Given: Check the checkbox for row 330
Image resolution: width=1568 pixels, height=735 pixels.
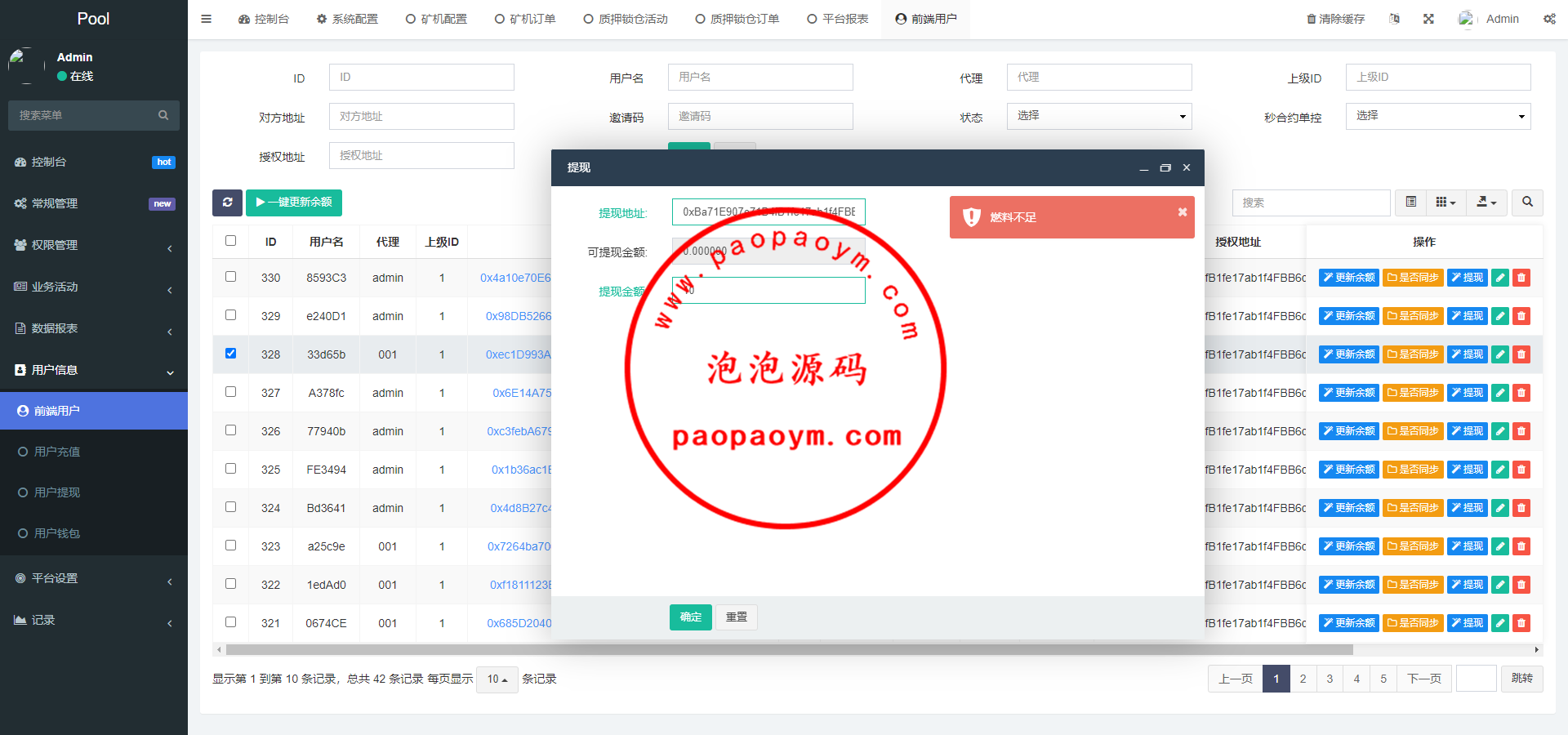Looking at the screenshot, I should (230, 277).
